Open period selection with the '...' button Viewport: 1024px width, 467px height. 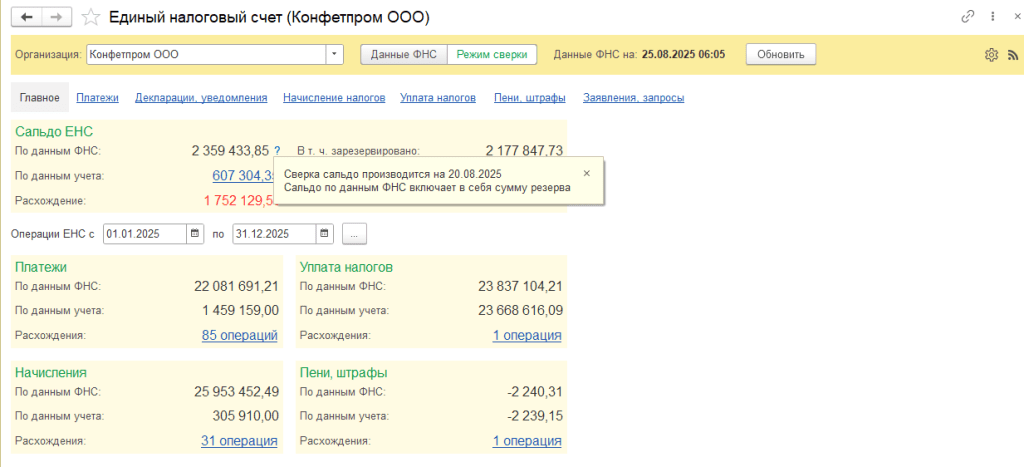[355, 234]
